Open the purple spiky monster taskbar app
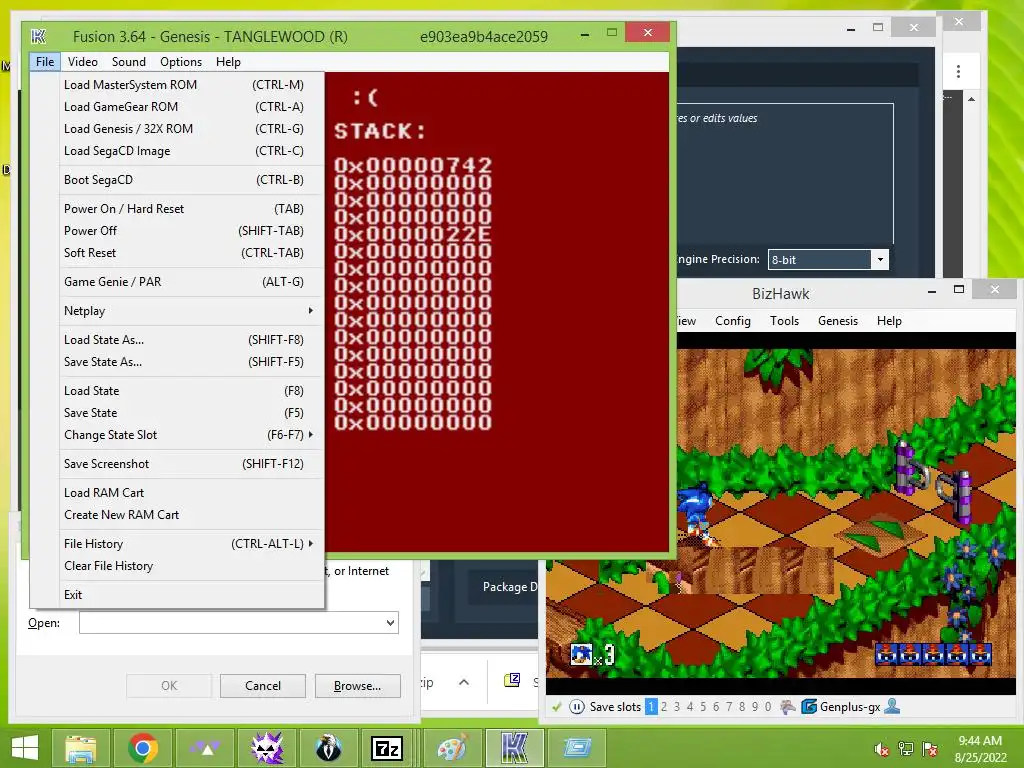This screenshot has height=768, width=1024. coord(267,748)
